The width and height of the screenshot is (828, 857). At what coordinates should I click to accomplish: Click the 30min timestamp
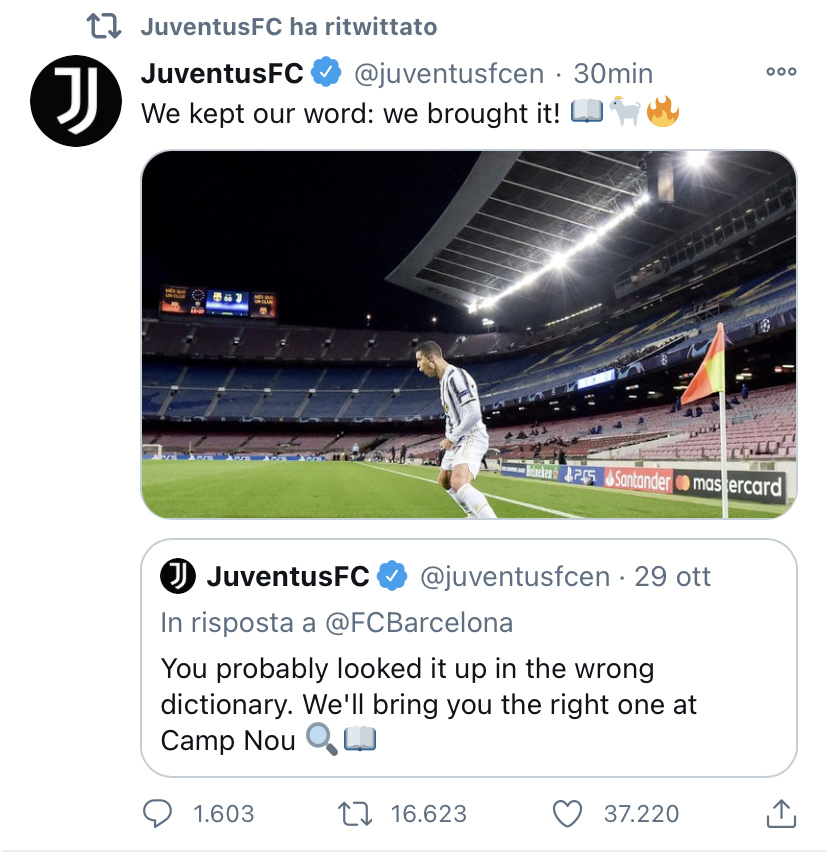coord(613,73)
